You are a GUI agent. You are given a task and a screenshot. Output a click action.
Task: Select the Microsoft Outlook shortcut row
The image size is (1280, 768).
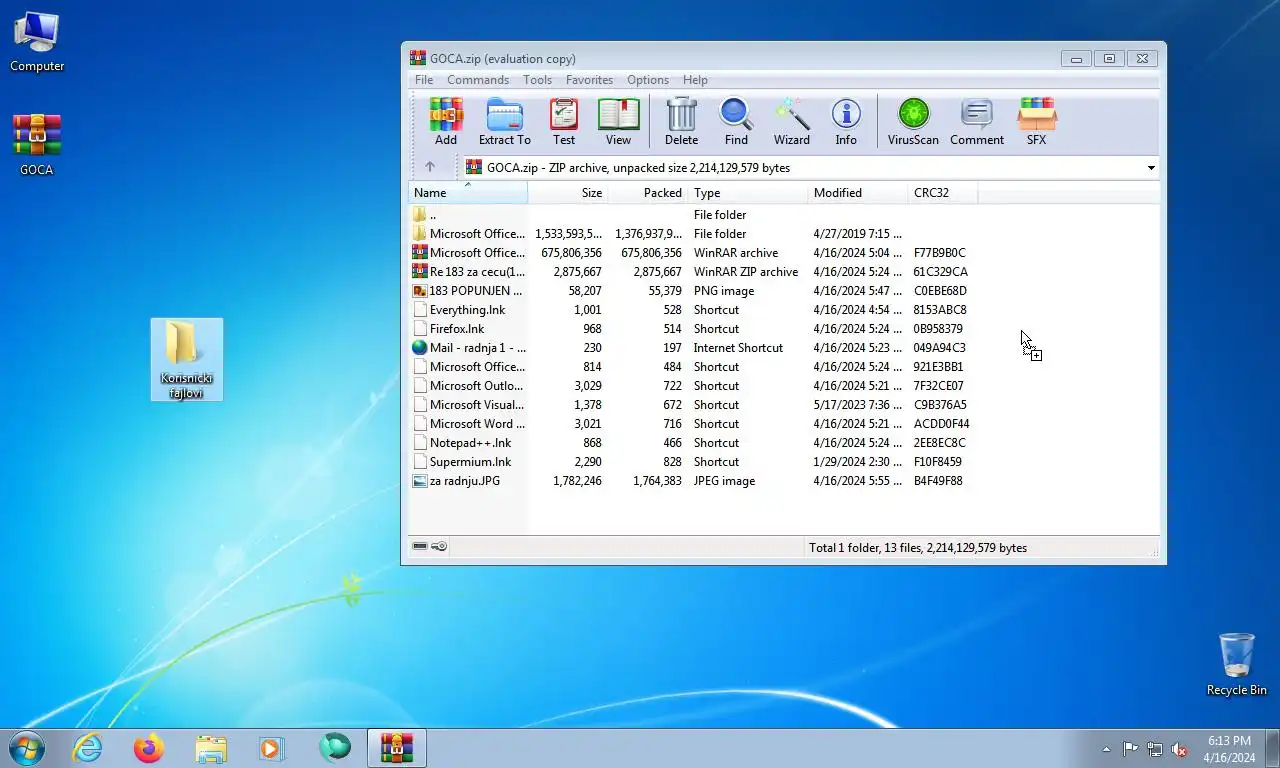click(x=784, y=385)
